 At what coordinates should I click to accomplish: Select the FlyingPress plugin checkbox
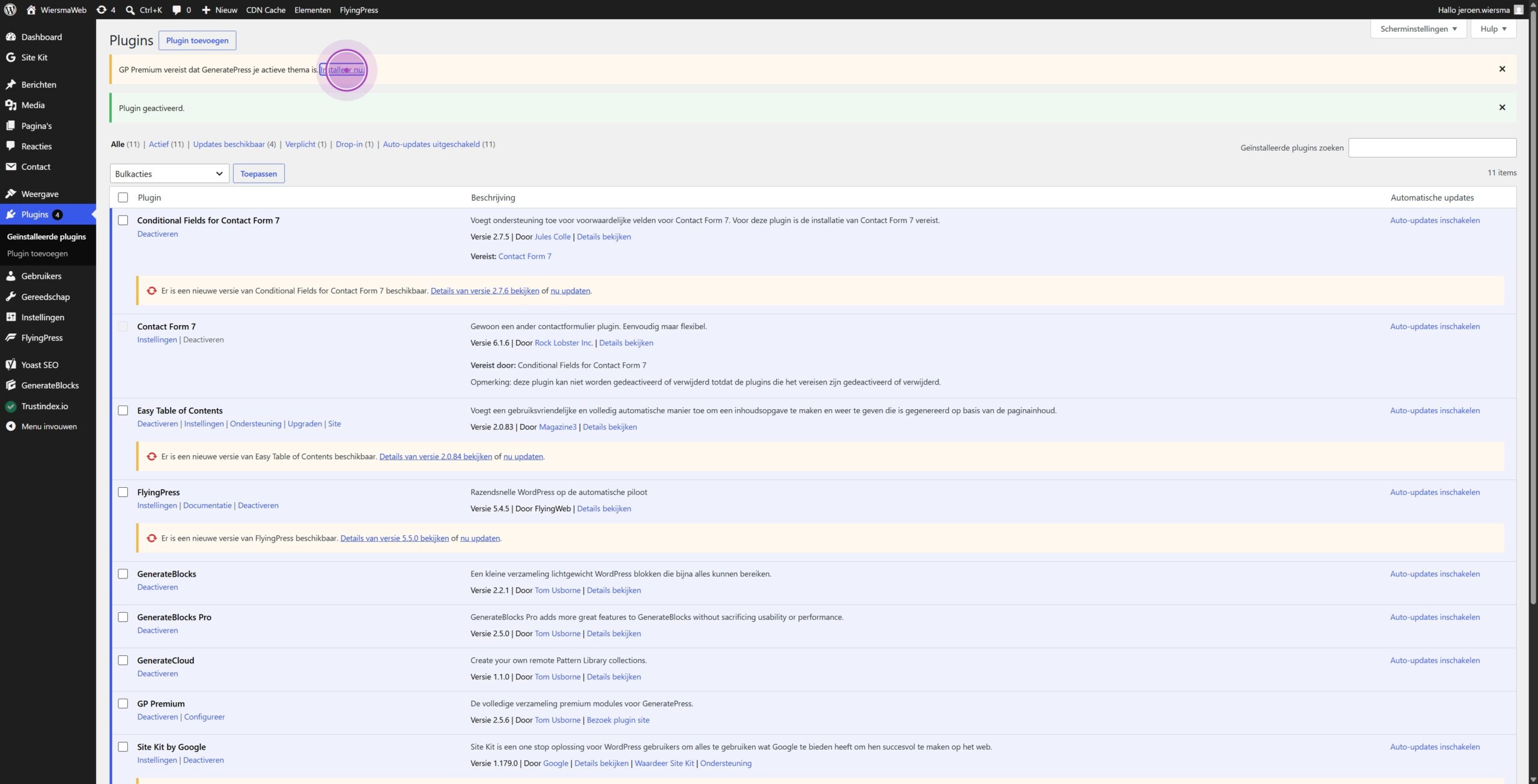(123, 492)
